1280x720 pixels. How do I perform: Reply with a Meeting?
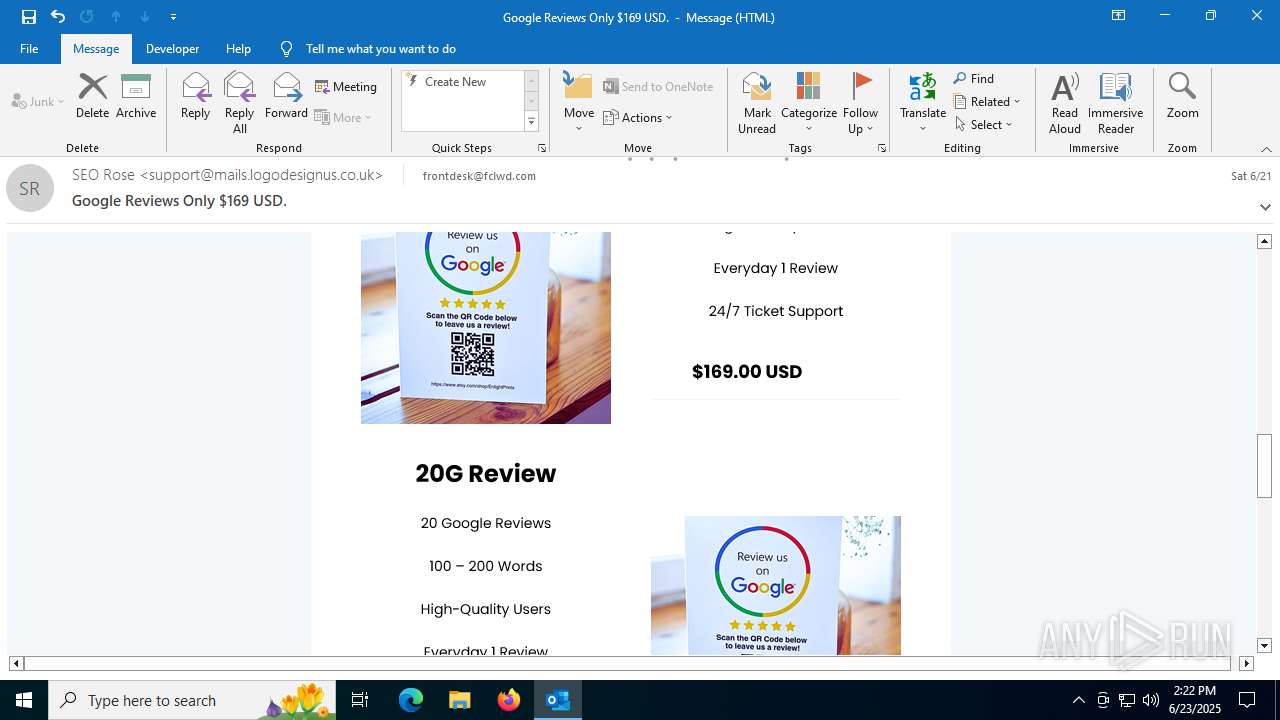tap(346, 87)
